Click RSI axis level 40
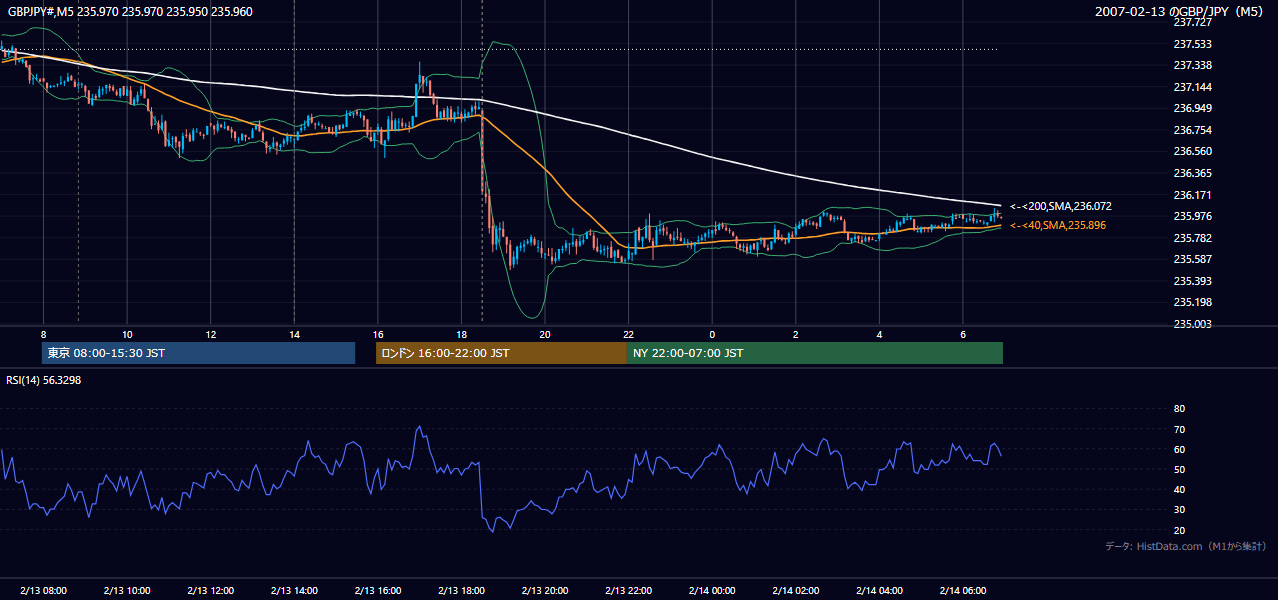 1179,489
